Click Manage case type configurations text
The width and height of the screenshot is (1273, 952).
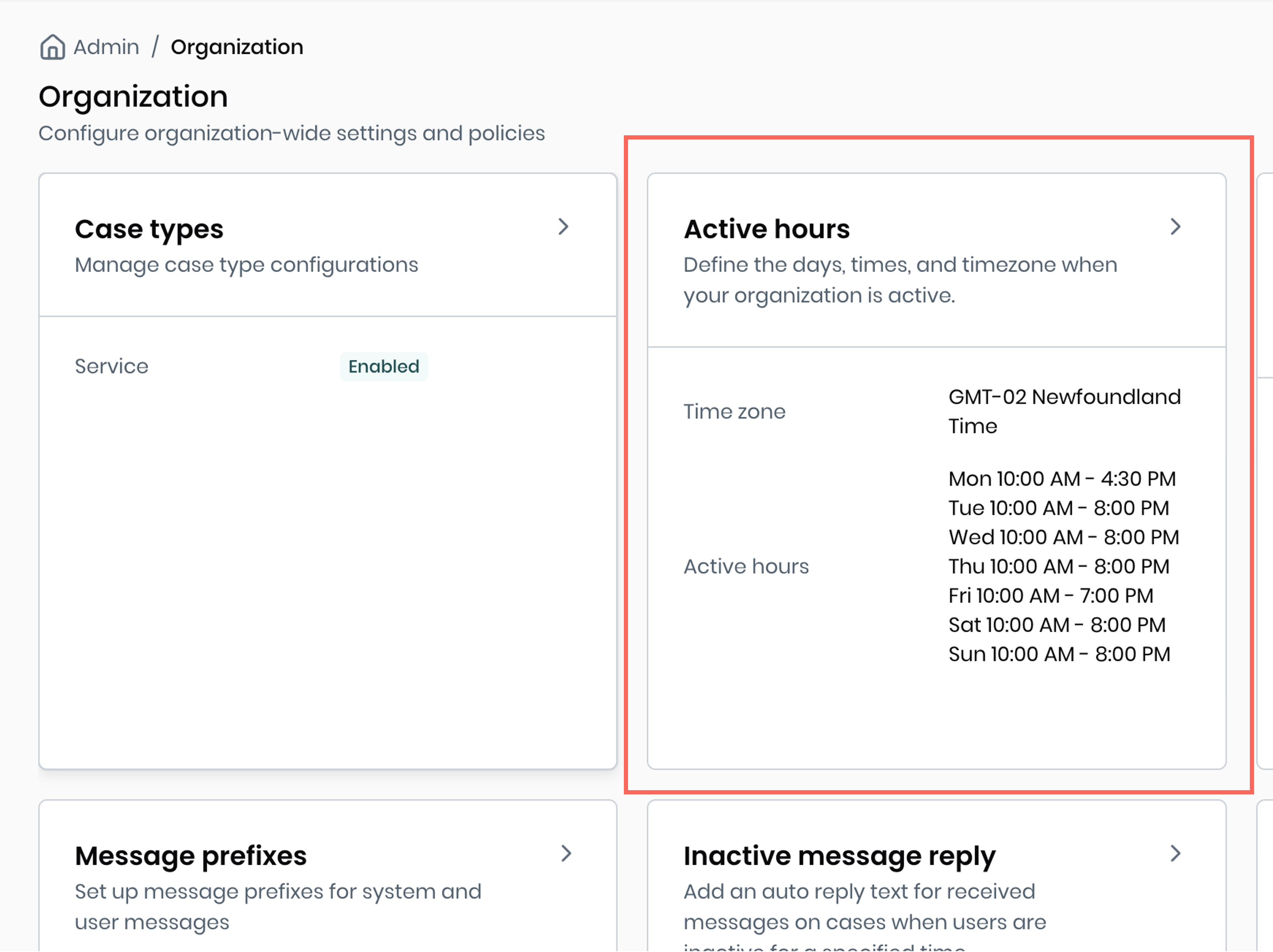click(x=246, y=265)
